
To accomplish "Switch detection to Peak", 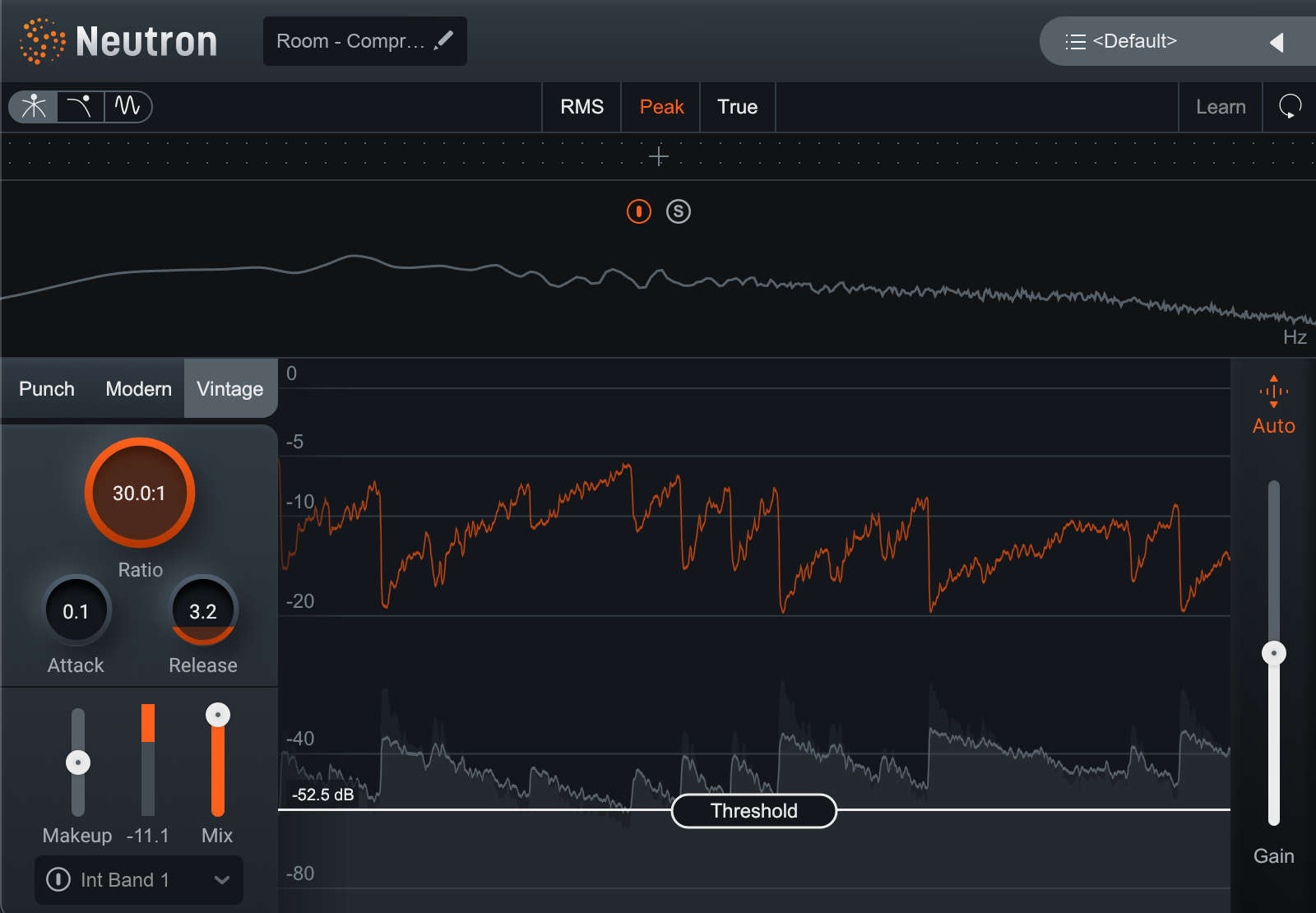I will pos(661,107).
